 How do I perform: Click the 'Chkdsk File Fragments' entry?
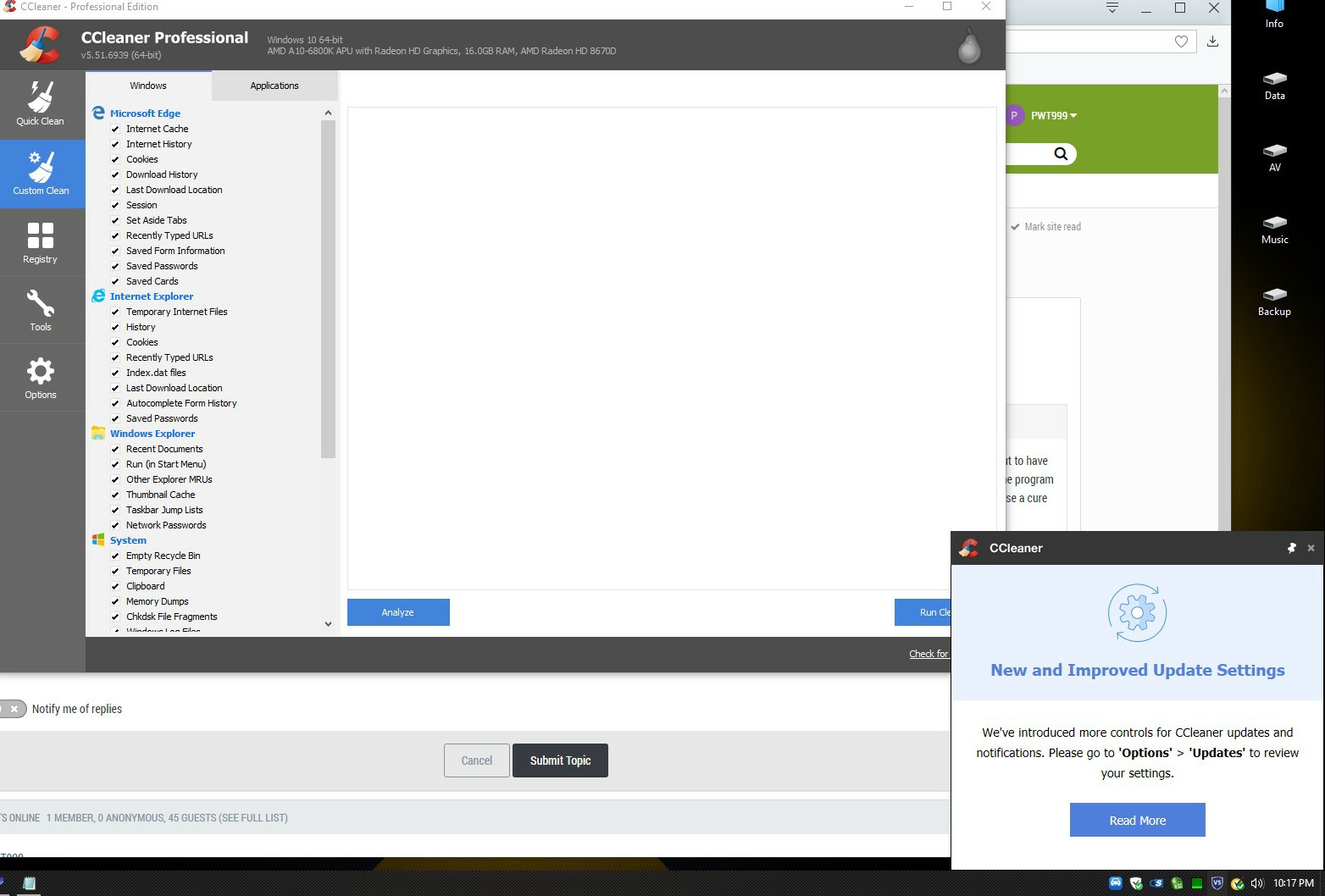[172, 617]
